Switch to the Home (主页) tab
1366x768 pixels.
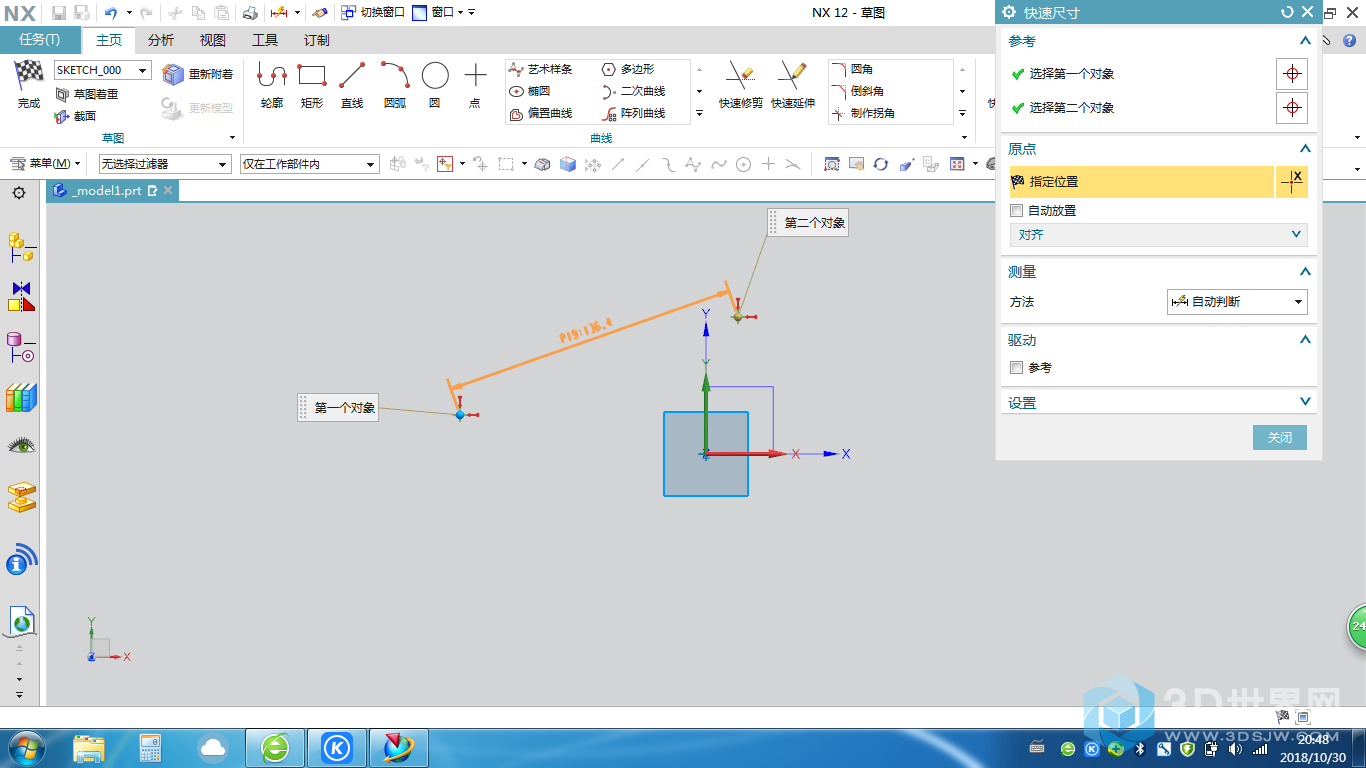pyautogui.click(x=109, y=40)
